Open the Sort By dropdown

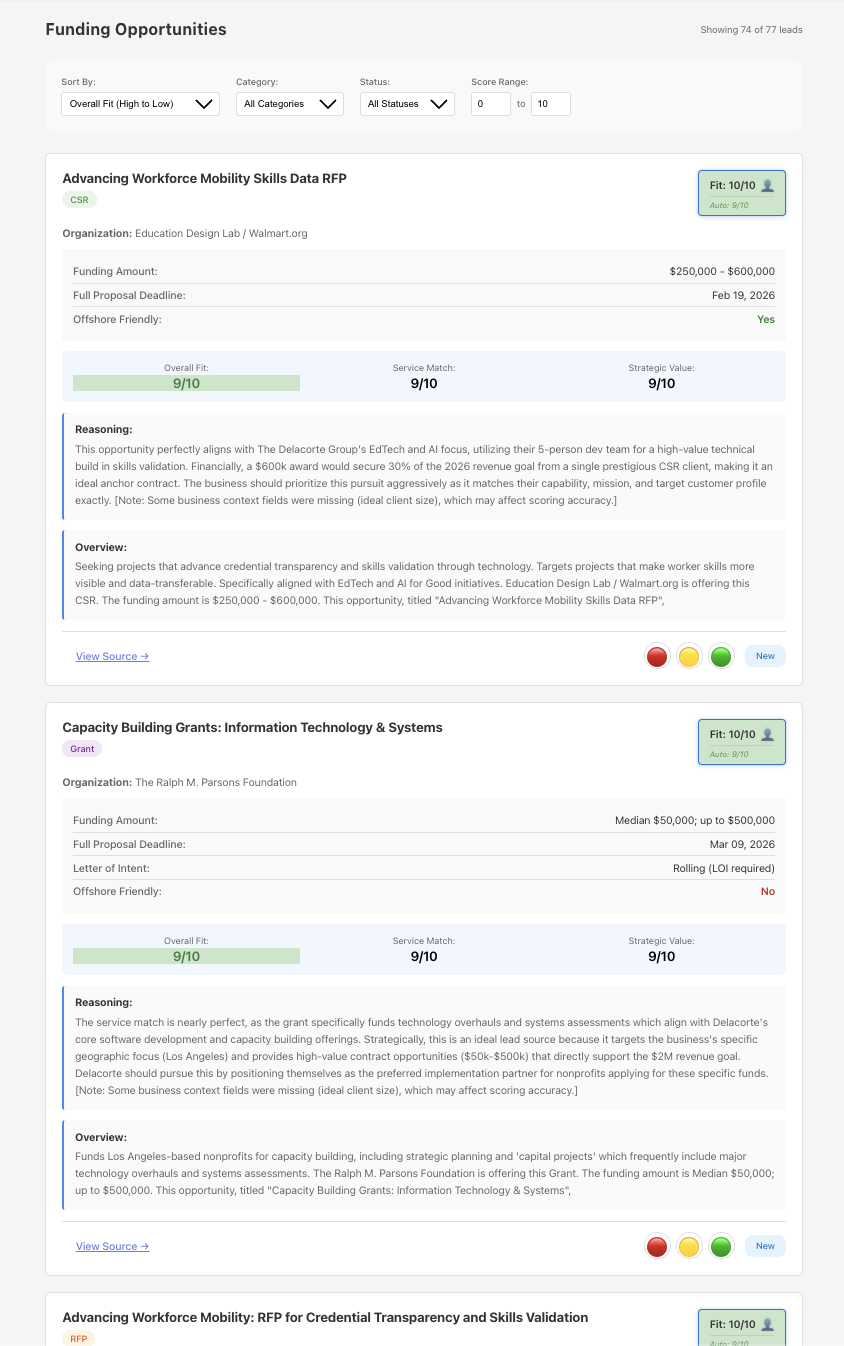[x=140, y=104]
